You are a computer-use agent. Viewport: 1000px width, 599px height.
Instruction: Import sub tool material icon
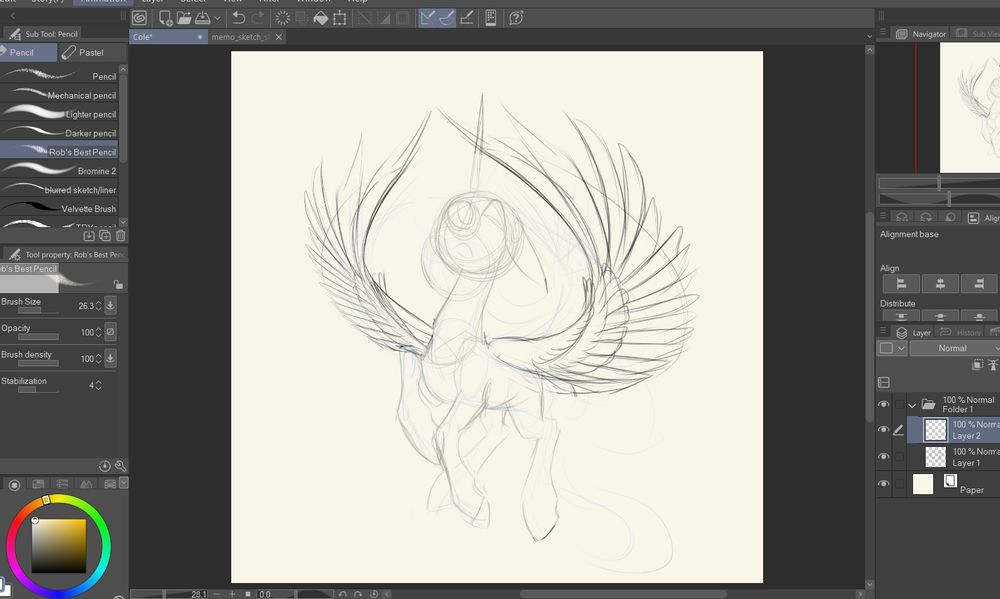tap(89, 236)
